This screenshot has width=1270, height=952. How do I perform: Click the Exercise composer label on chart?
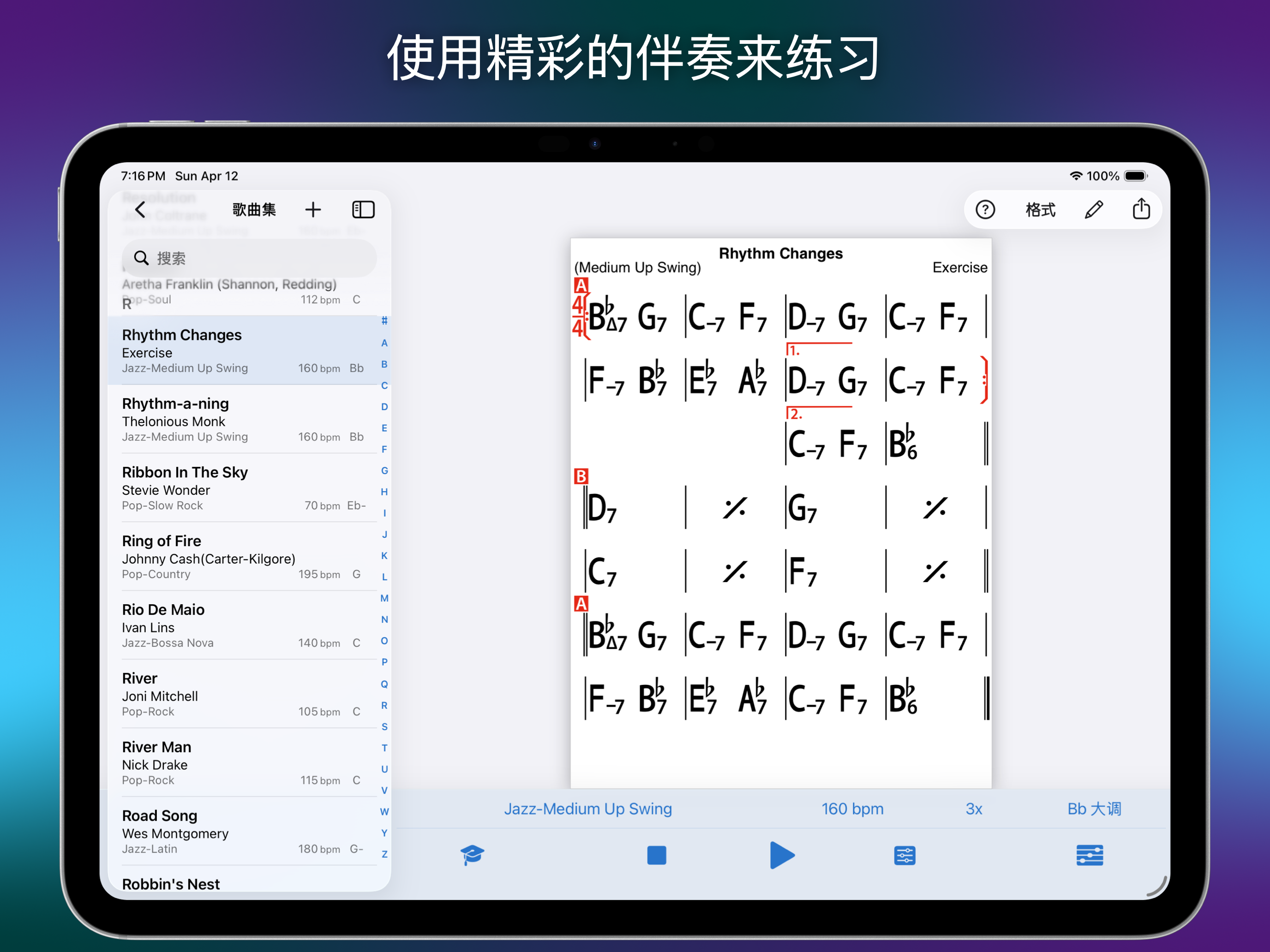(x=959, y=268)
